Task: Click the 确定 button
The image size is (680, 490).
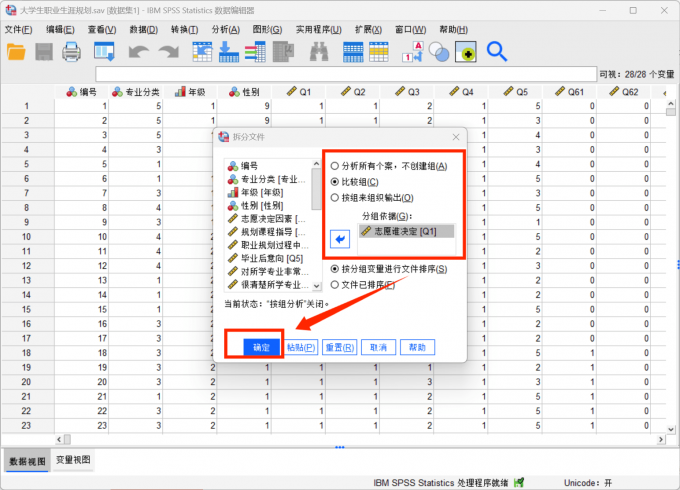Action: [x=262, y=347]
